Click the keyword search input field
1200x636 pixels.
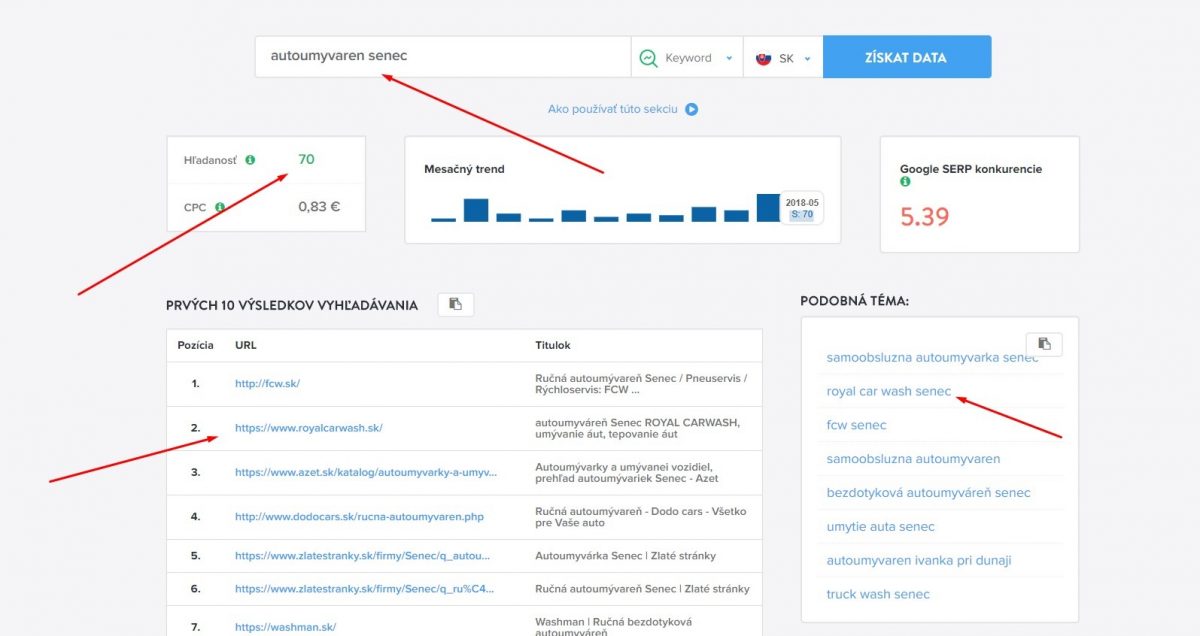pyautogui.click(x=443, y=57)
